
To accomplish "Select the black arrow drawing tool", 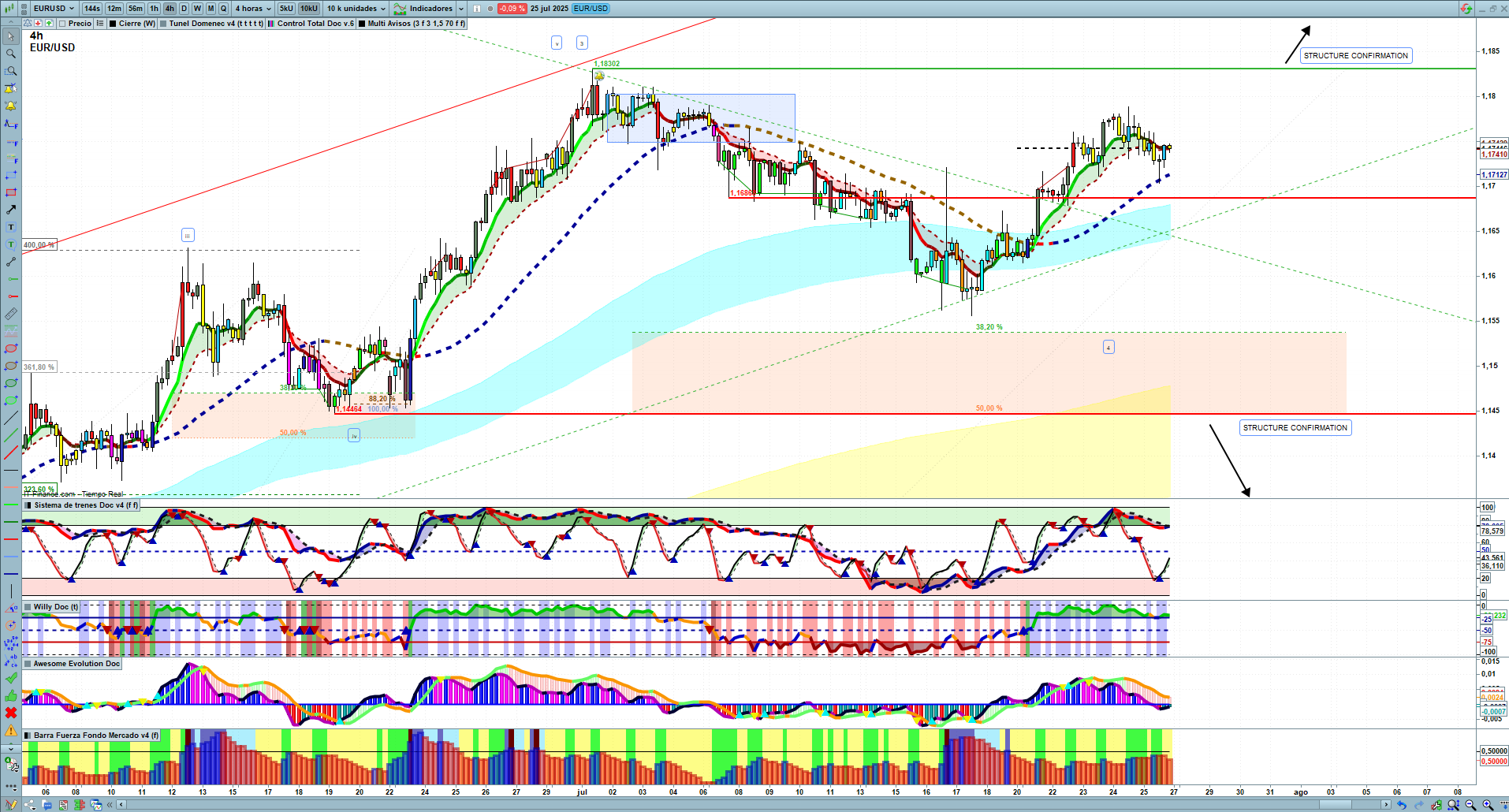I will click(11, 210).
